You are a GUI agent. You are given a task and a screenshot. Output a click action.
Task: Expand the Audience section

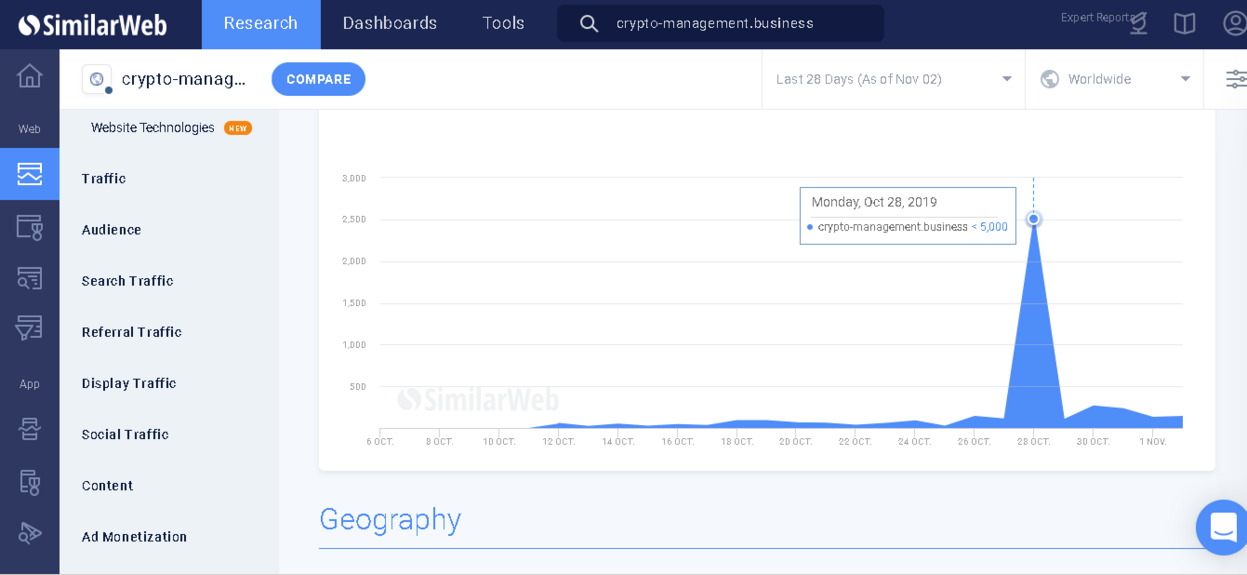pyautogui.click(x=111, y=230)
